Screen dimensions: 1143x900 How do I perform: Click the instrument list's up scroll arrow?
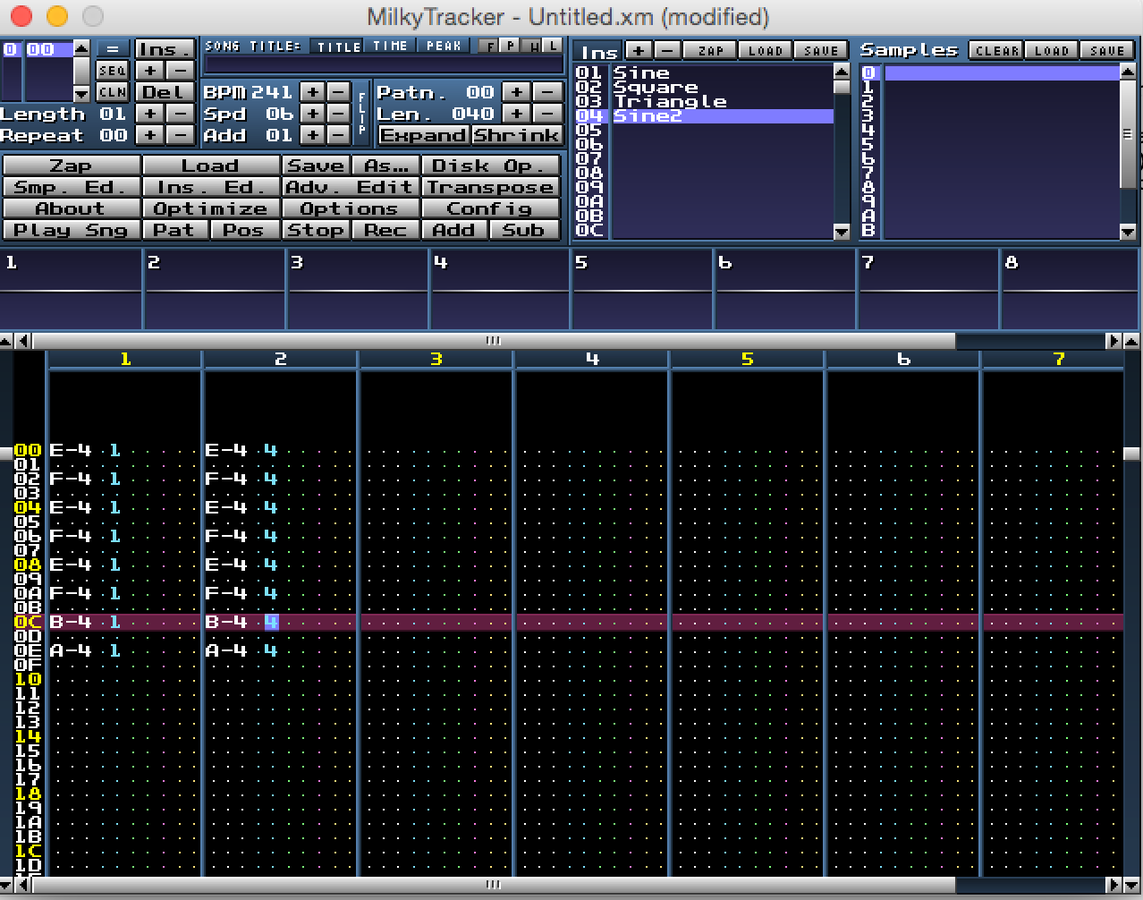pos(841,71)
